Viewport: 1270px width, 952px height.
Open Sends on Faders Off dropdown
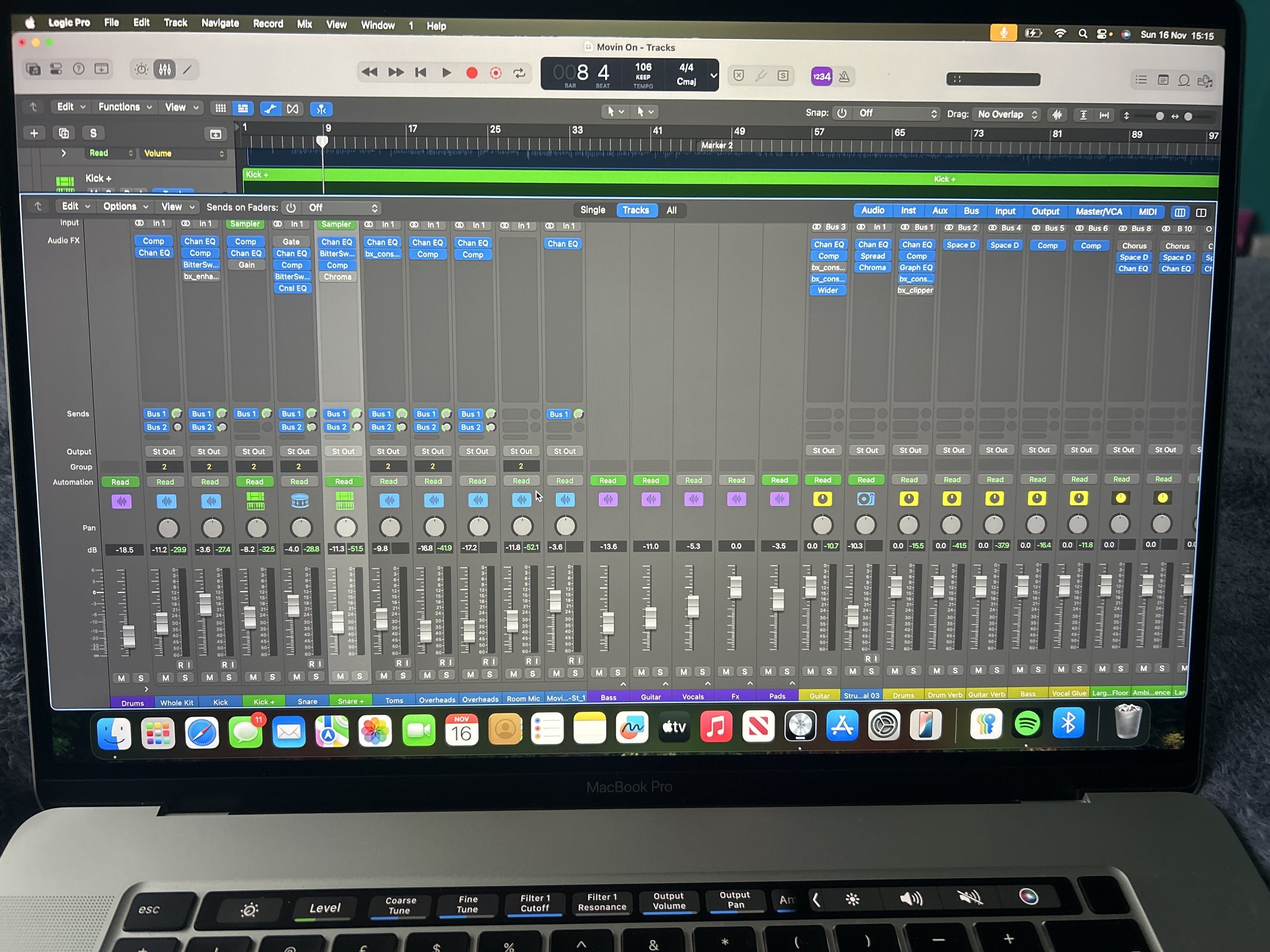342,208
